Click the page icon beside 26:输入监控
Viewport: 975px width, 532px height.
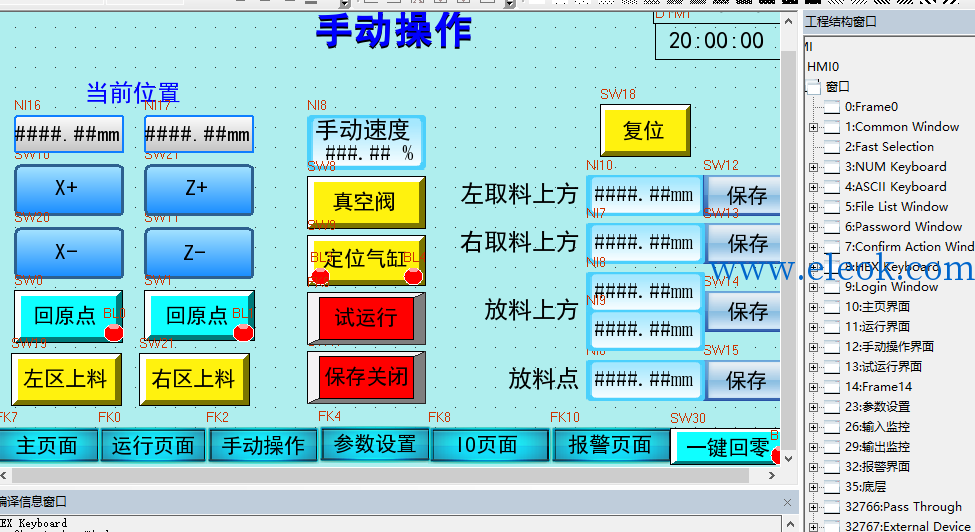831,427
